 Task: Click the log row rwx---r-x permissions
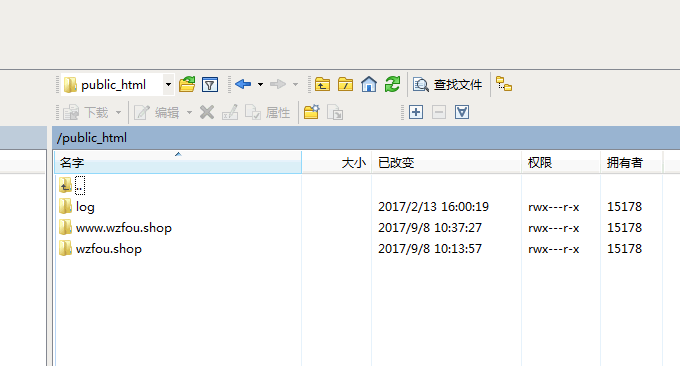[x=553, y=207]
